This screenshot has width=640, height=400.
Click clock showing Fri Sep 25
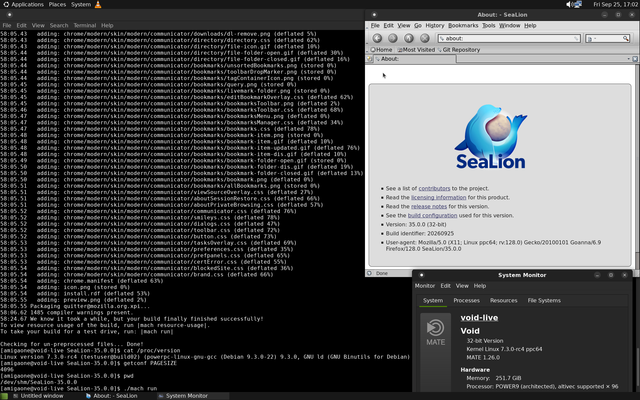tap(615, 4)
